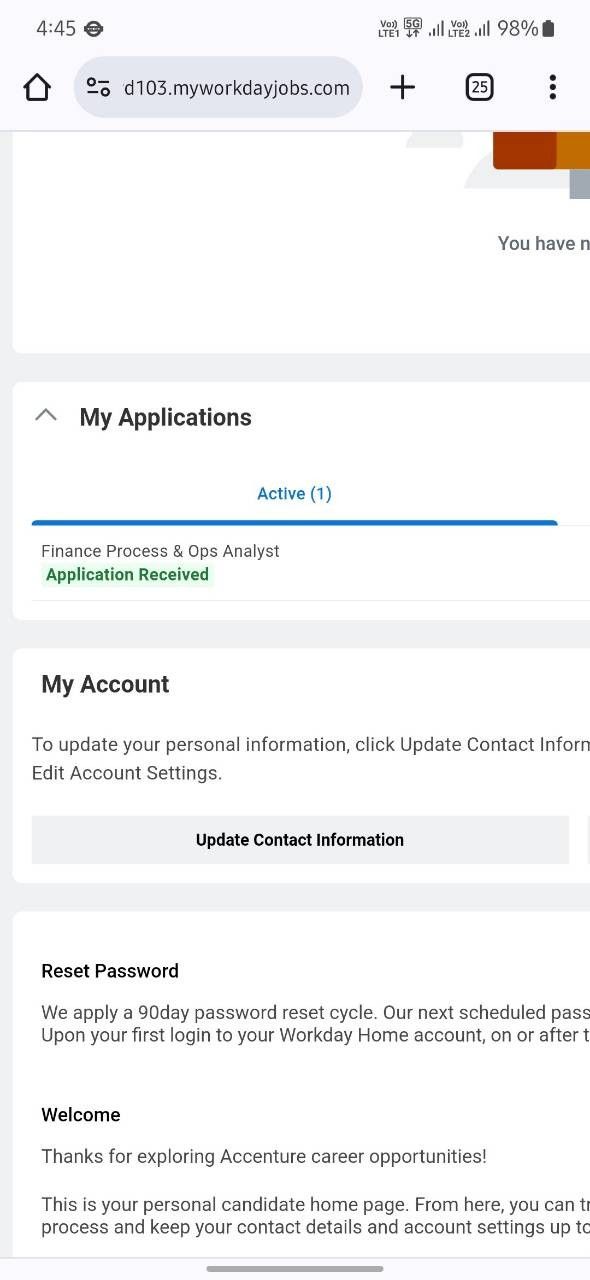Open the Chrome tab switcher showing 25 tabs
Screen dimensions: 590x1280
[x=479, y=87]
